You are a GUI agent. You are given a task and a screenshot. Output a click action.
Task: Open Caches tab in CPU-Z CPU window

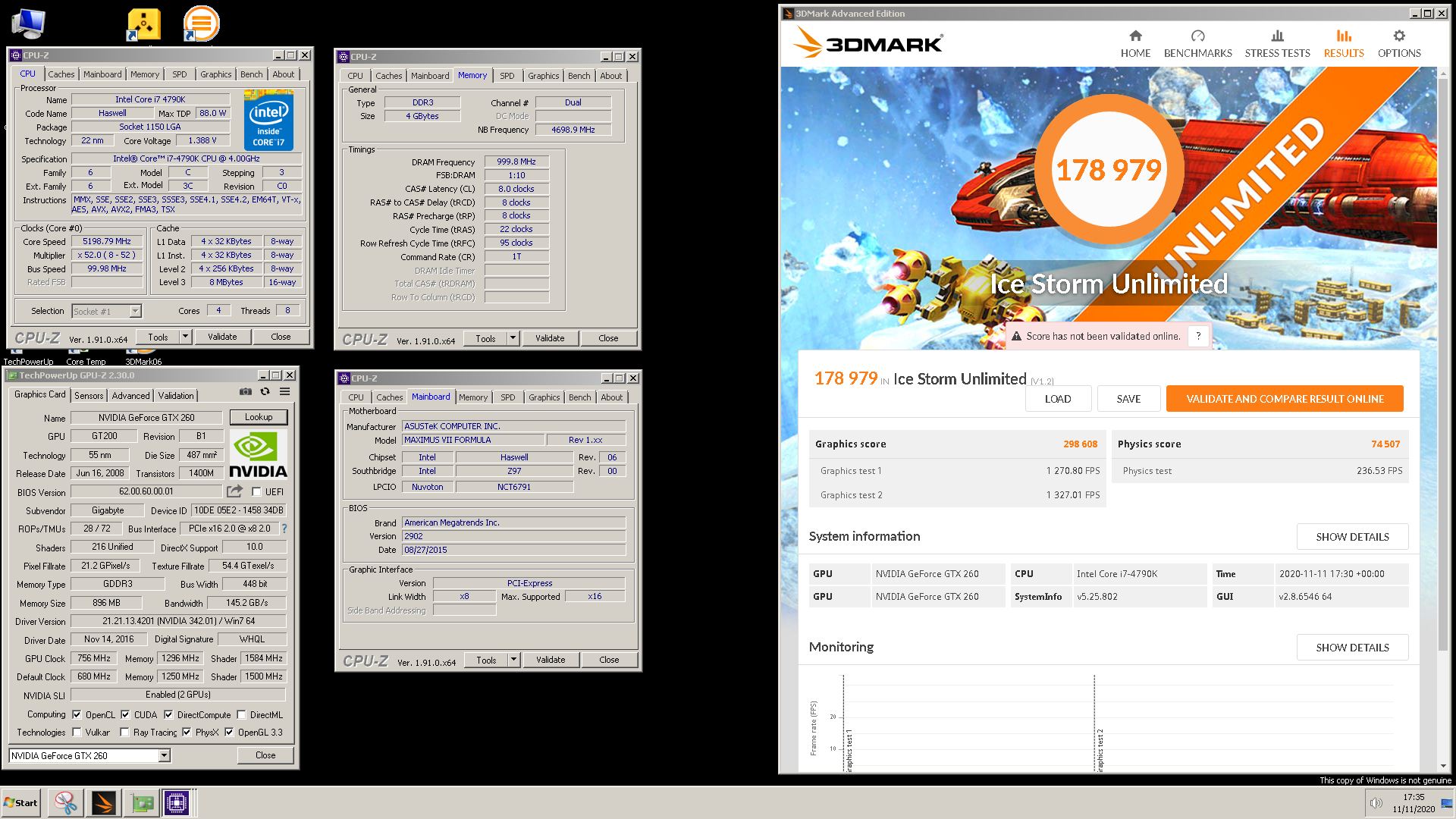tap(61, 74)
